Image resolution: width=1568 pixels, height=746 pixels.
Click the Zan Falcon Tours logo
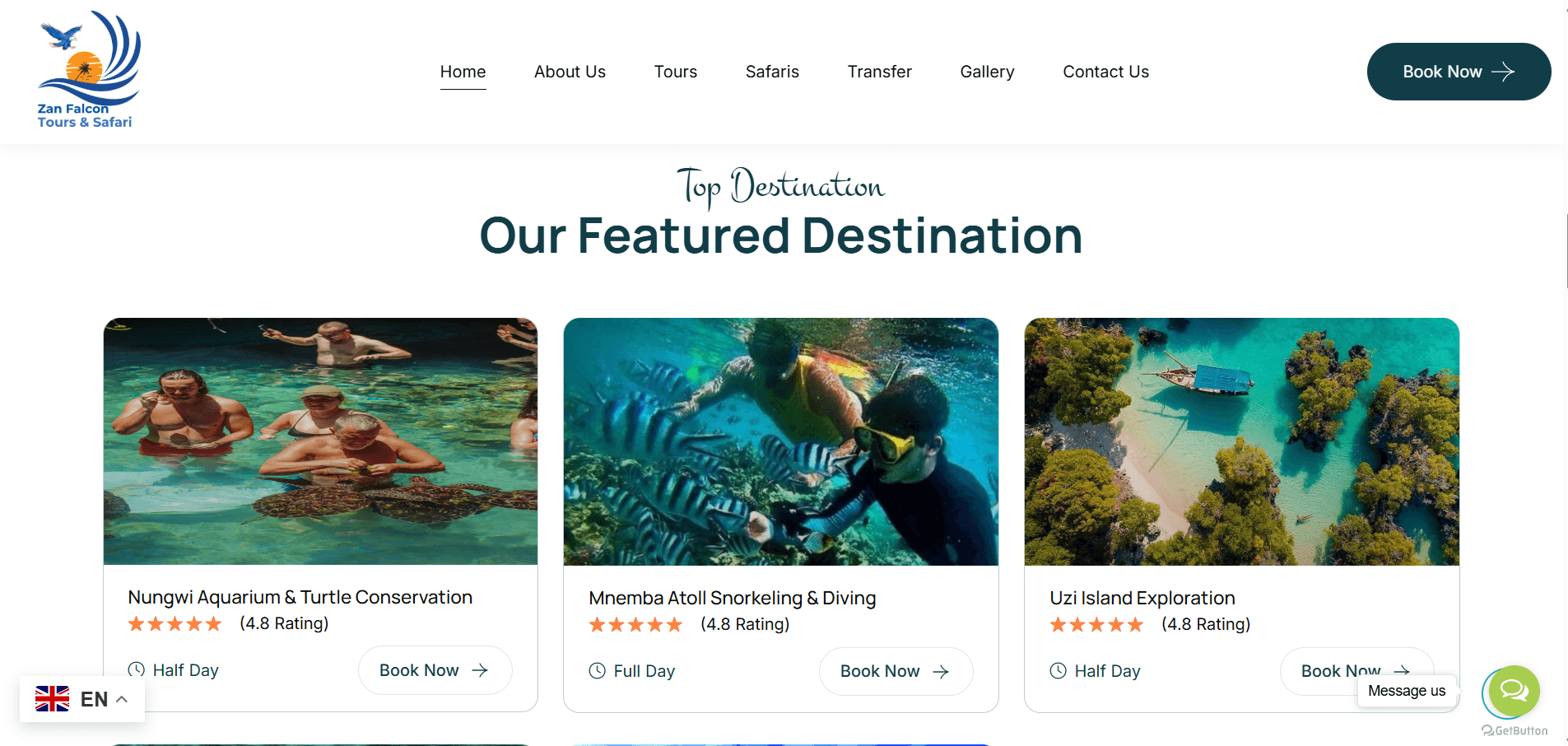[x=87, y=68]
